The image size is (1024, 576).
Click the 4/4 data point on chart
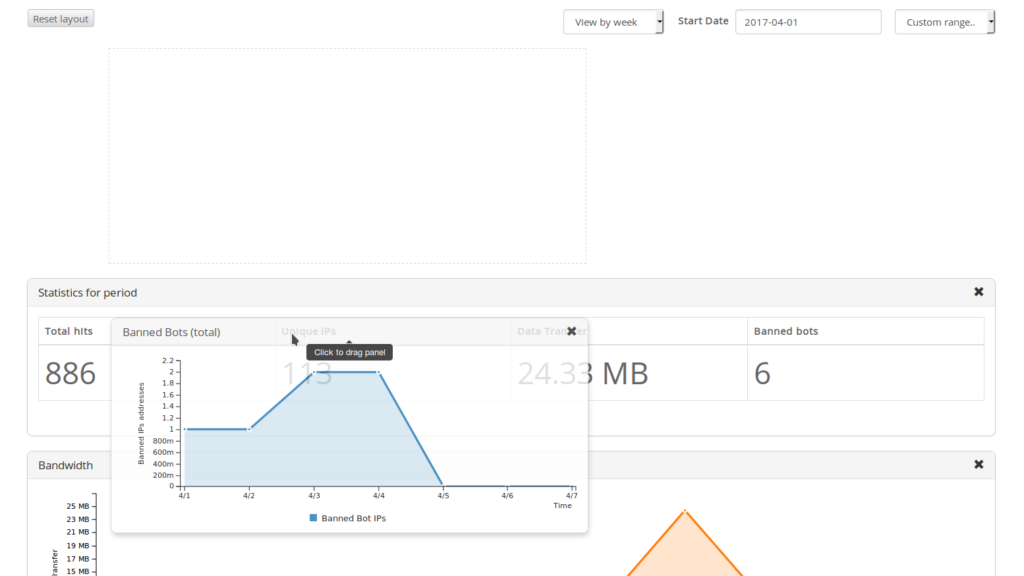(378, 372)
